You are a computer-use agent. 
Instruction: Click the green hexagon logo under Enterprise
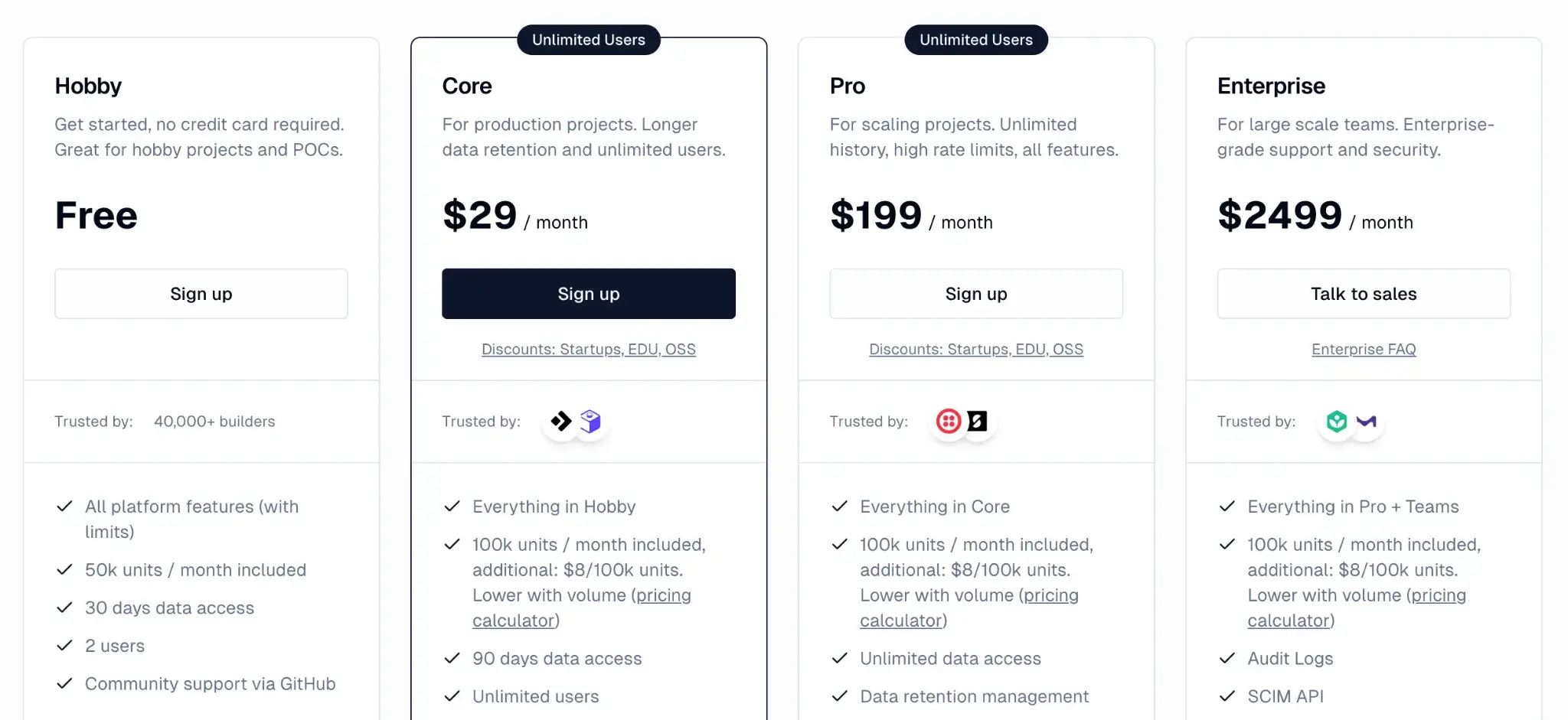point(1337,422)
